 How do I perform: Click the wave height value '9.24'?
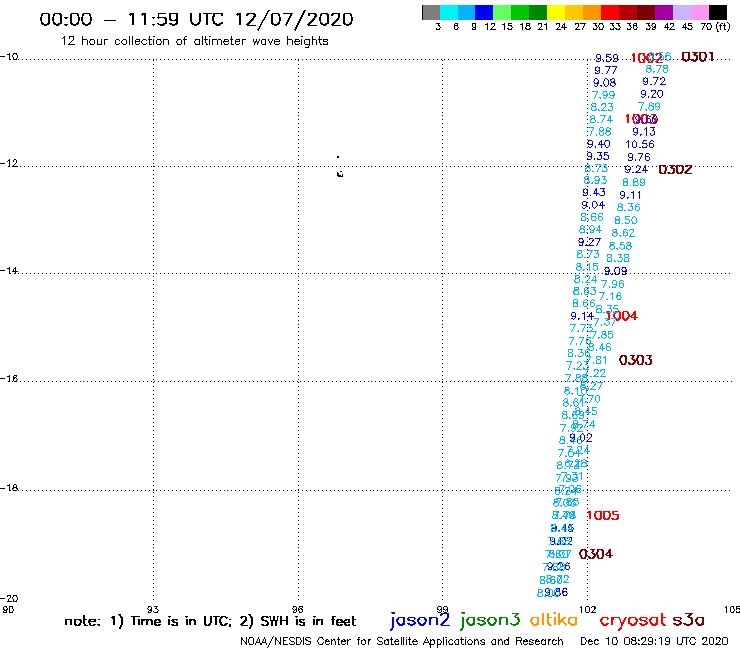636,169
